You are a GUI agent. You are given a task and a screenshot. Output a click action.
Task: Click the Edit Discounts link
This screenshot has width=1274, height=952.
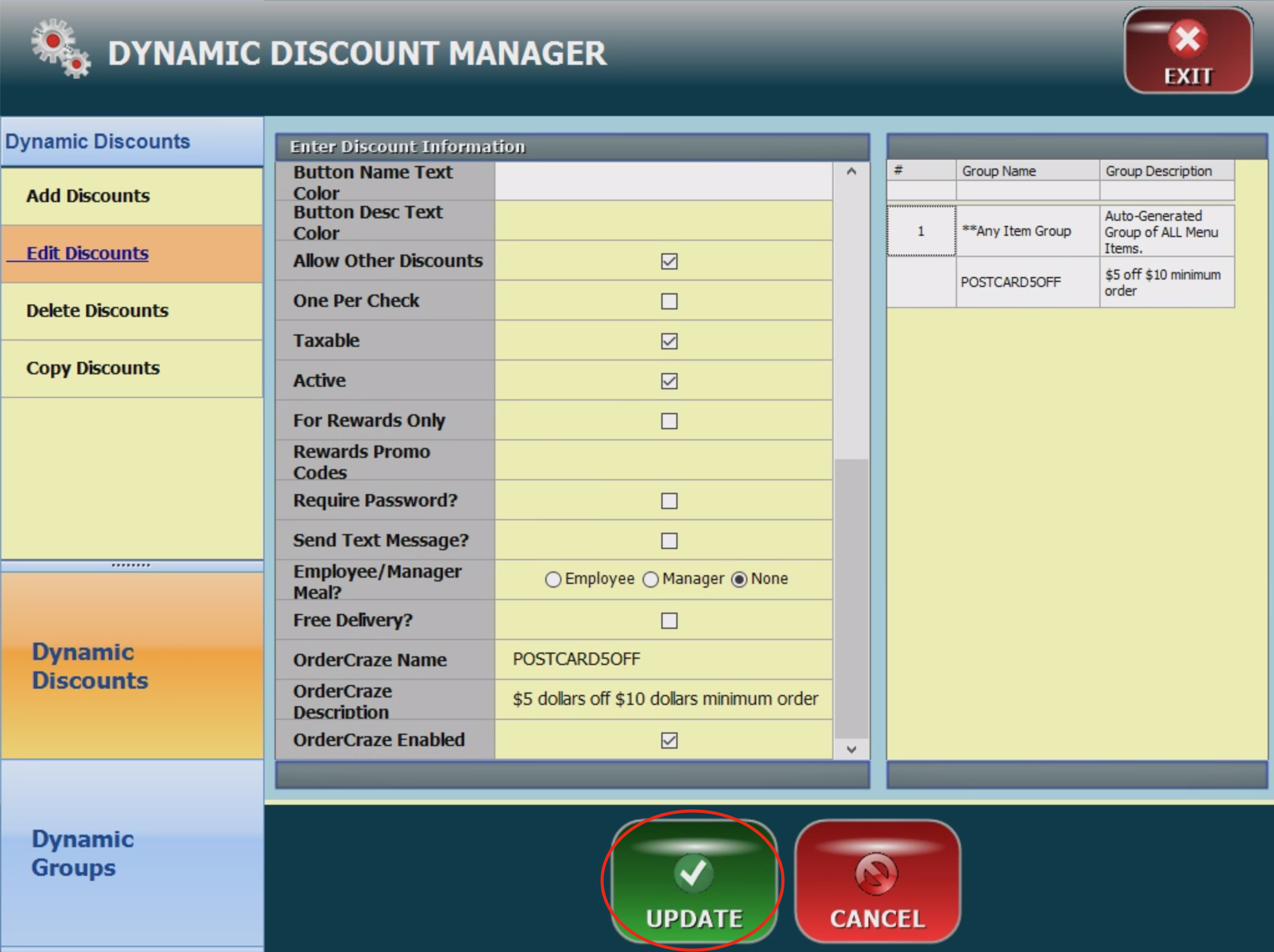pyautogui.click(x=87, y=253)
